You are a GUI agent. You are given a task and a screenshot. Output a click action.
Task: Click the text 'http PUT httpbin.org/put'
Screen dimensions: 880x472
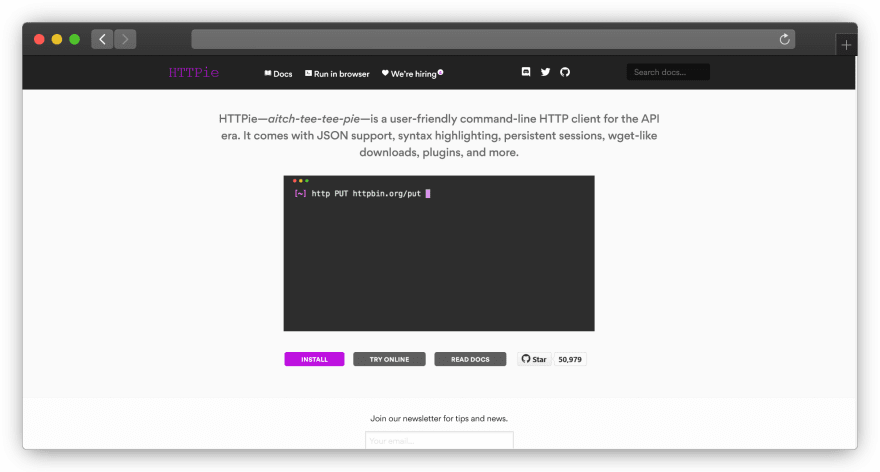point(366,194)
